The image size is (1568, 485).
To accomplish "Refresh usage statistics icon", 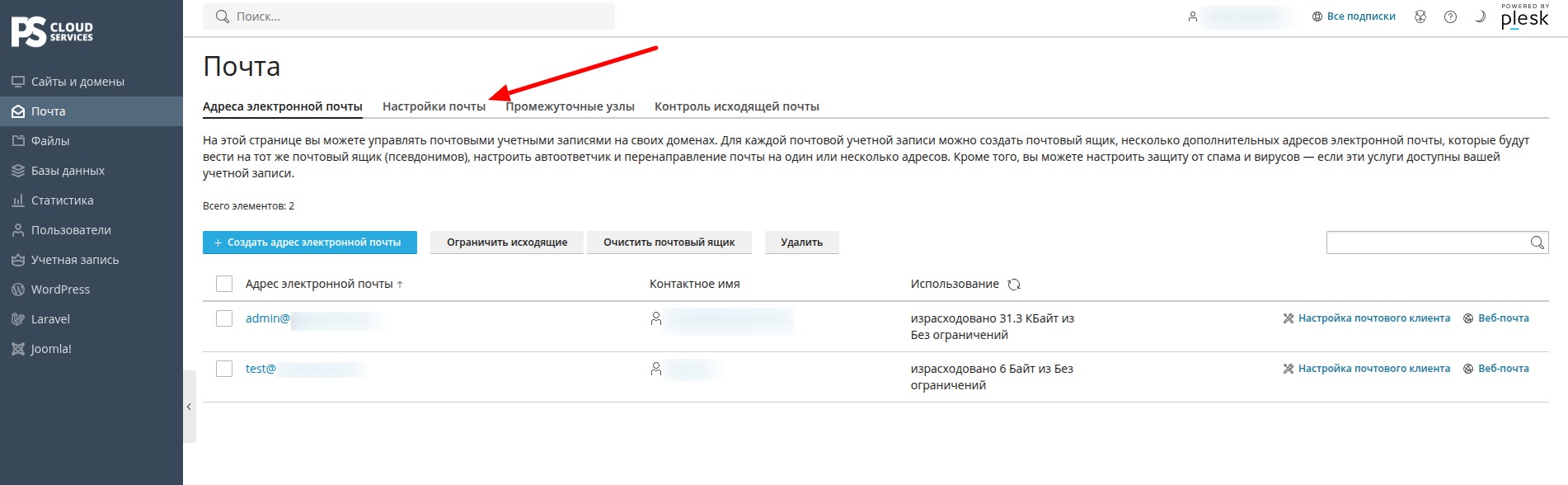I will (1014, 285).
